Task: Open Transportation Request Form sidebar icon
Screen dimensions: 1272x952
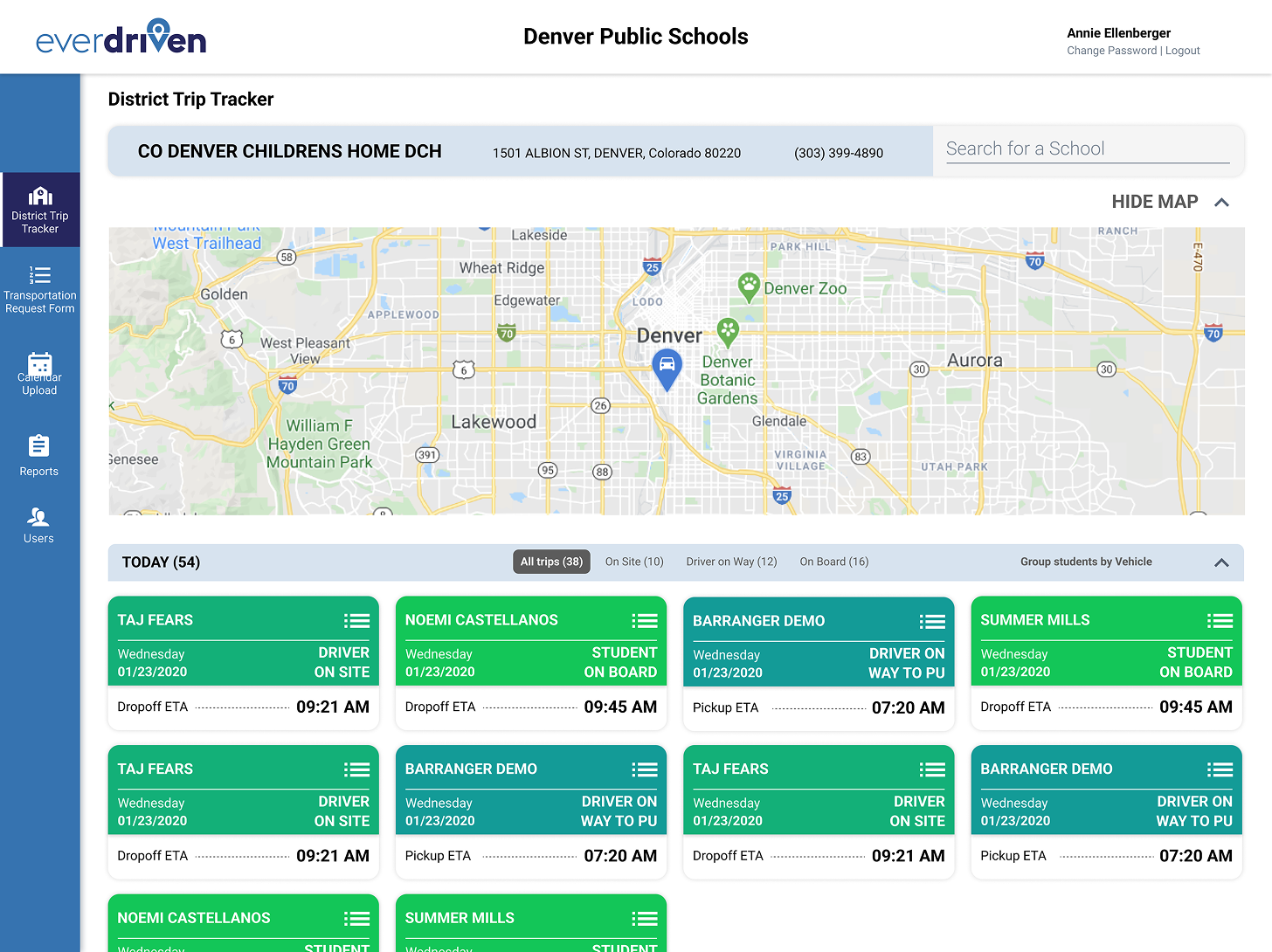Action: click(x=40, y=275)
